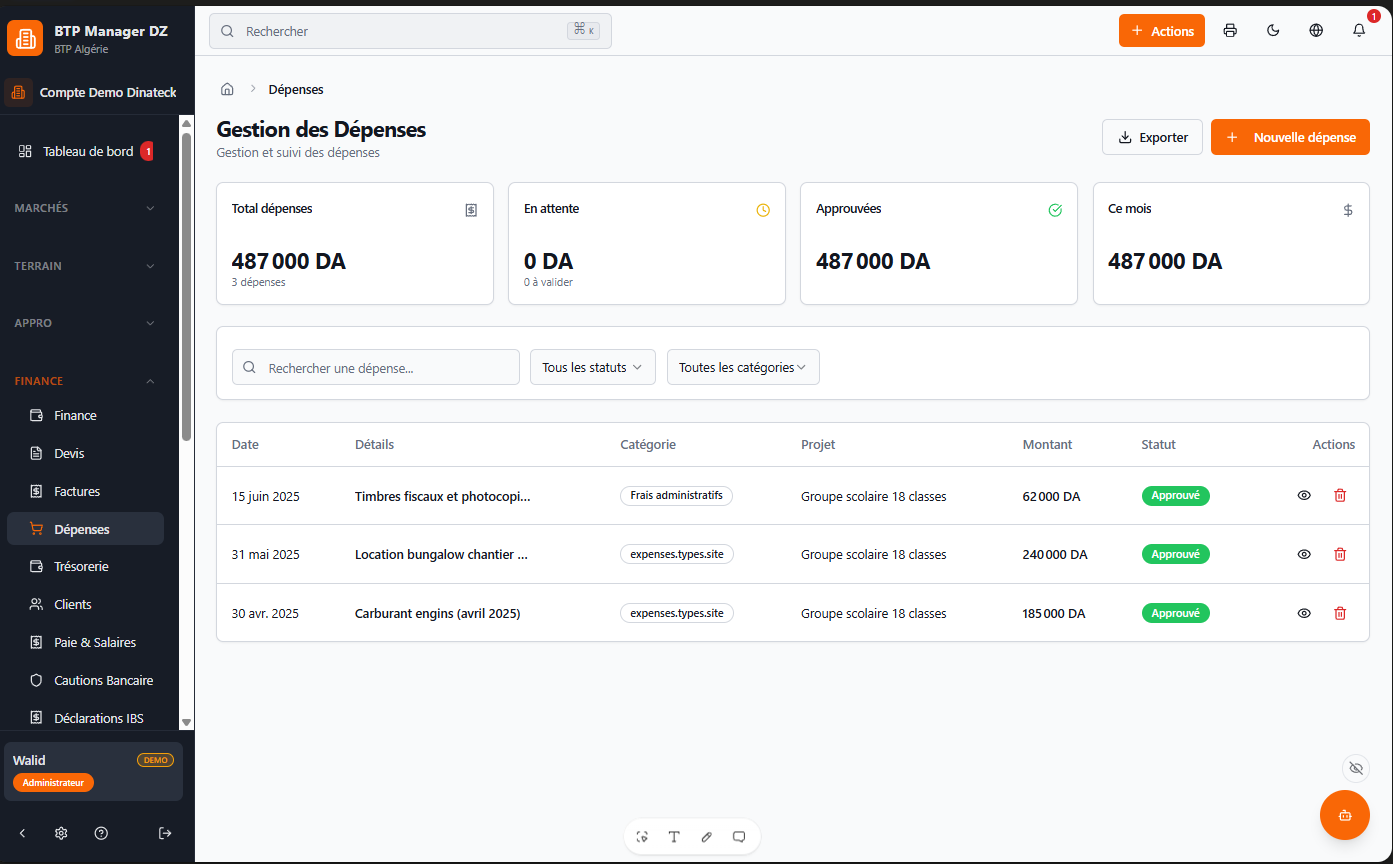Screen dimensions: 1393x864
Task: Select the text tool in bottom toolbar
Action: (x=674, y=837)
